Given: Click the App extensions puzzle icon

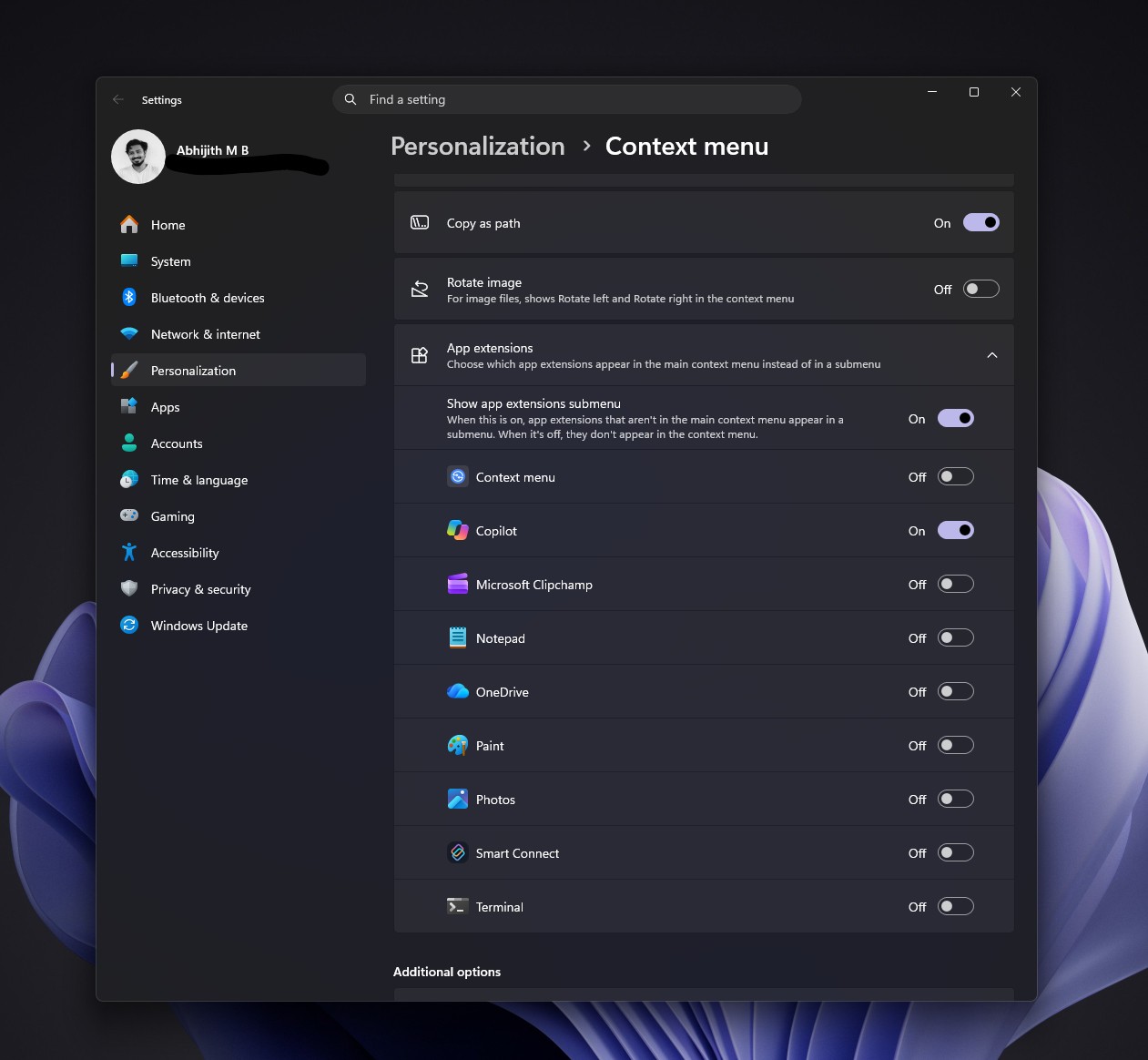Looking at the screenshot, I should [420, 355].
